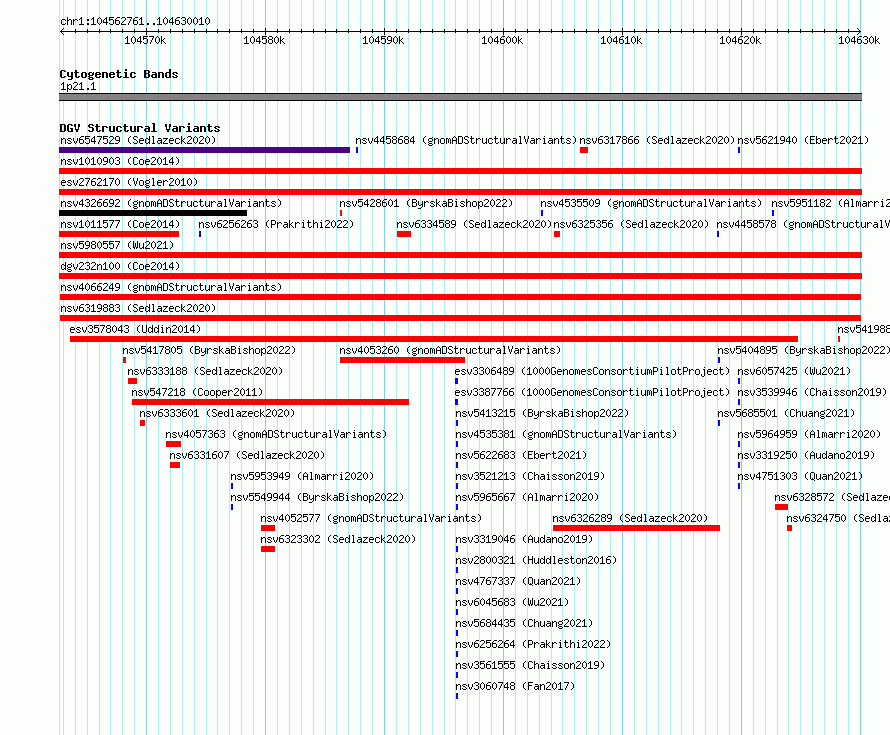Screen dimensions: 890x735
Task: Click the nsv4326692 (gnomADStructuralVariants) label
Action: pyautogui.click(x=171, y=203)
